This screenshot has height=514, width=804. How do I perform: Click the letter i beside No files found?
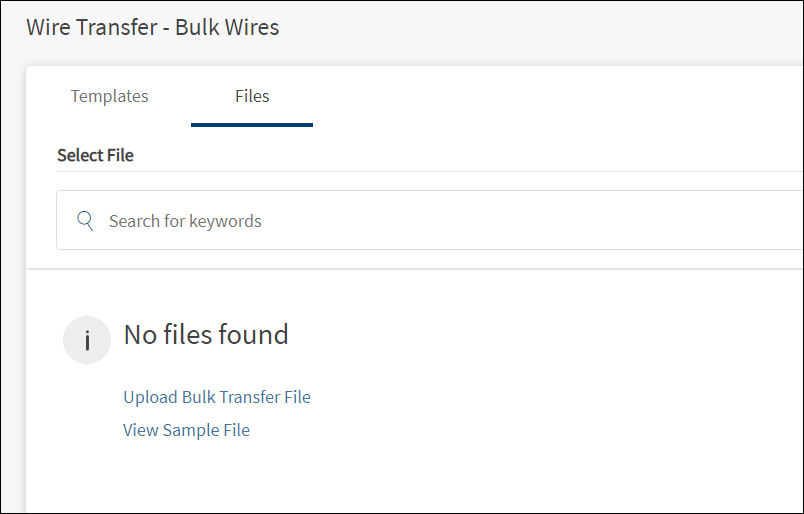click(87, 341)
